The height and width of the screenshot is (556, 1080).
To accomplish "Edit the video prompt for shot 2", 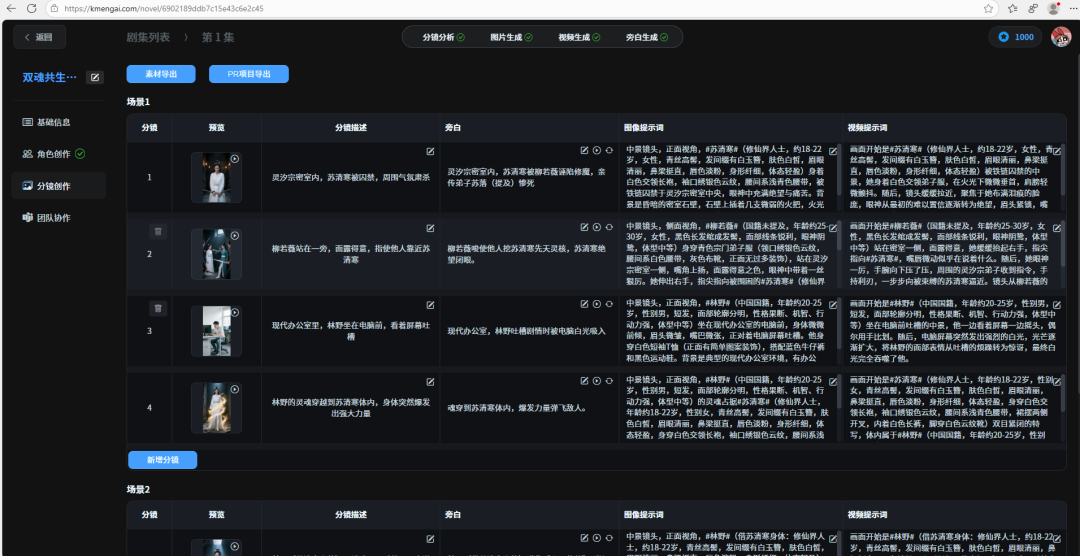I will coord(1058,227).
